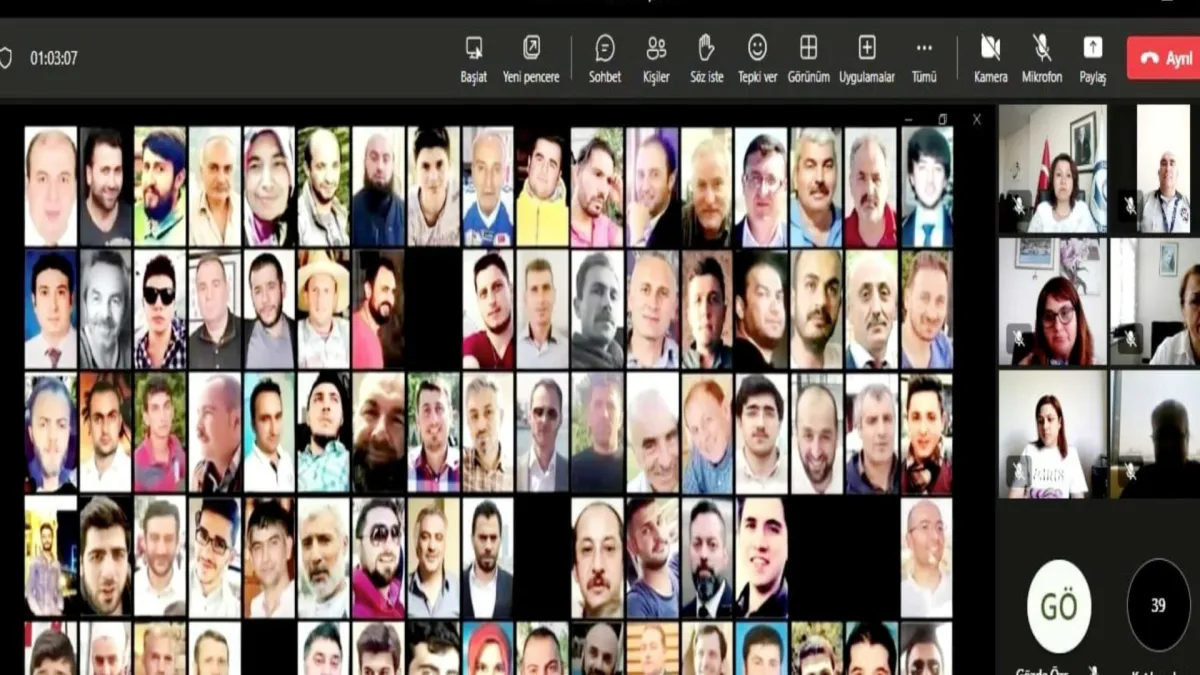This screenshot has height=675, width=1200.
Task: Unmute the Mikrofon
Action: [1041, 48]
